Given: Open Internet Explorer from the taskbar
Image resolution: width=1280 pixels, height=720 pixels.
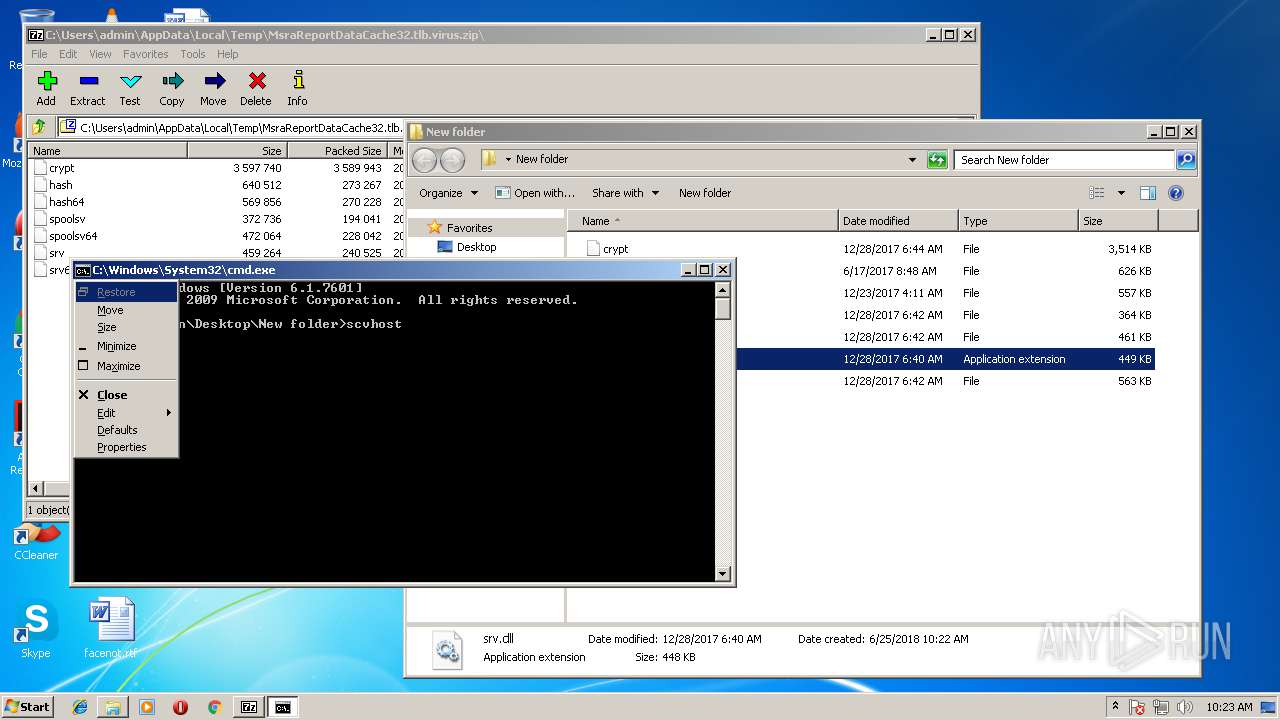Looking at the screenshot, I should click(x=80, y=707).
